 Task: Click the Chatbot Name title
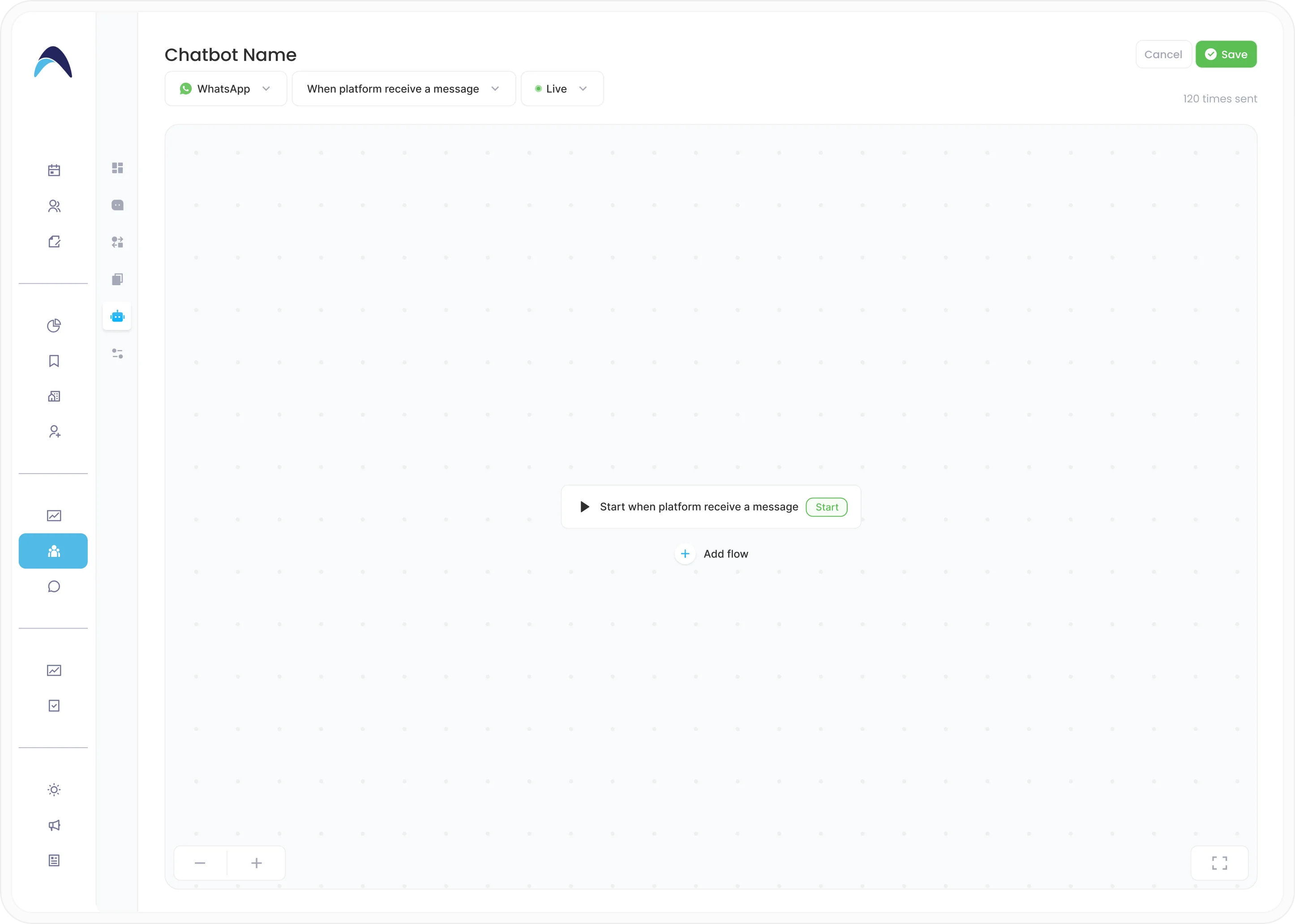(231, 55)
